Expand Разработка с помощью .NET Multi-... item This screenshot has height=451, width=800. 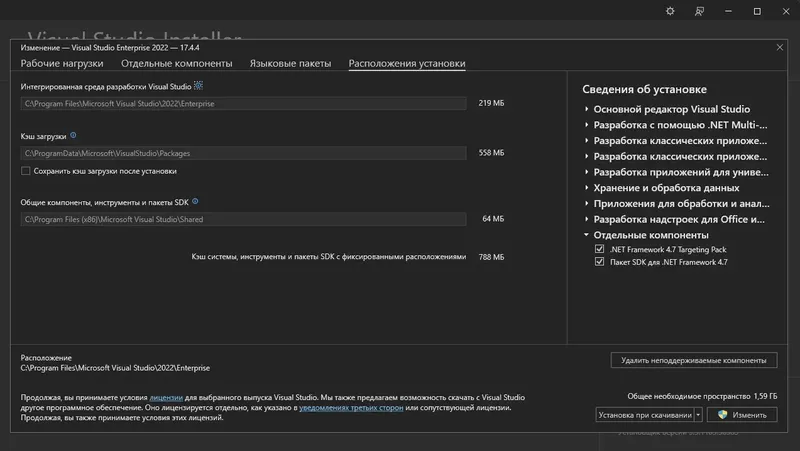586,124
